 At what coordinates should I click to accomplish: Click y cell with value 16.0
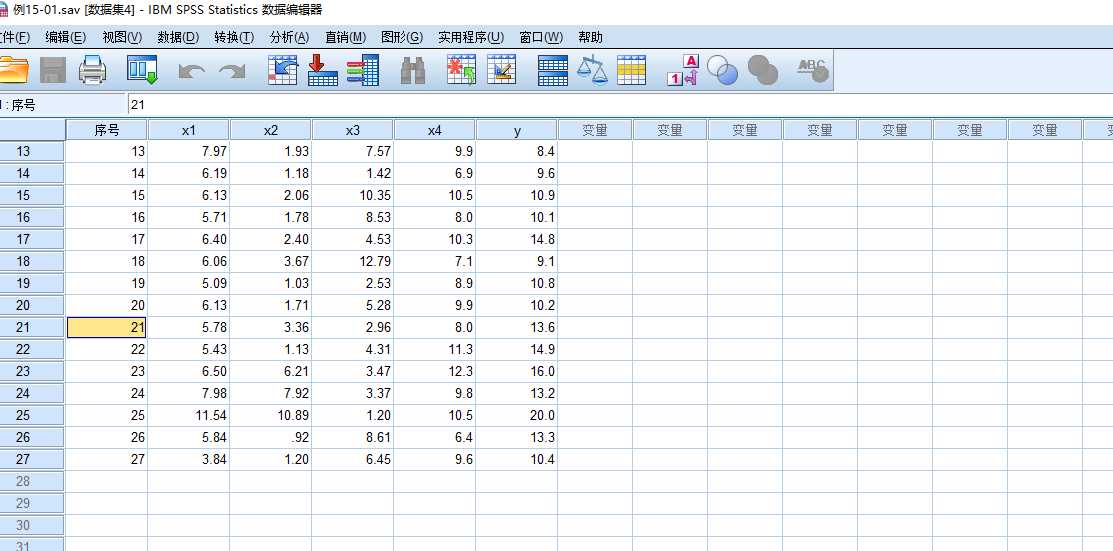click(517, 371)
